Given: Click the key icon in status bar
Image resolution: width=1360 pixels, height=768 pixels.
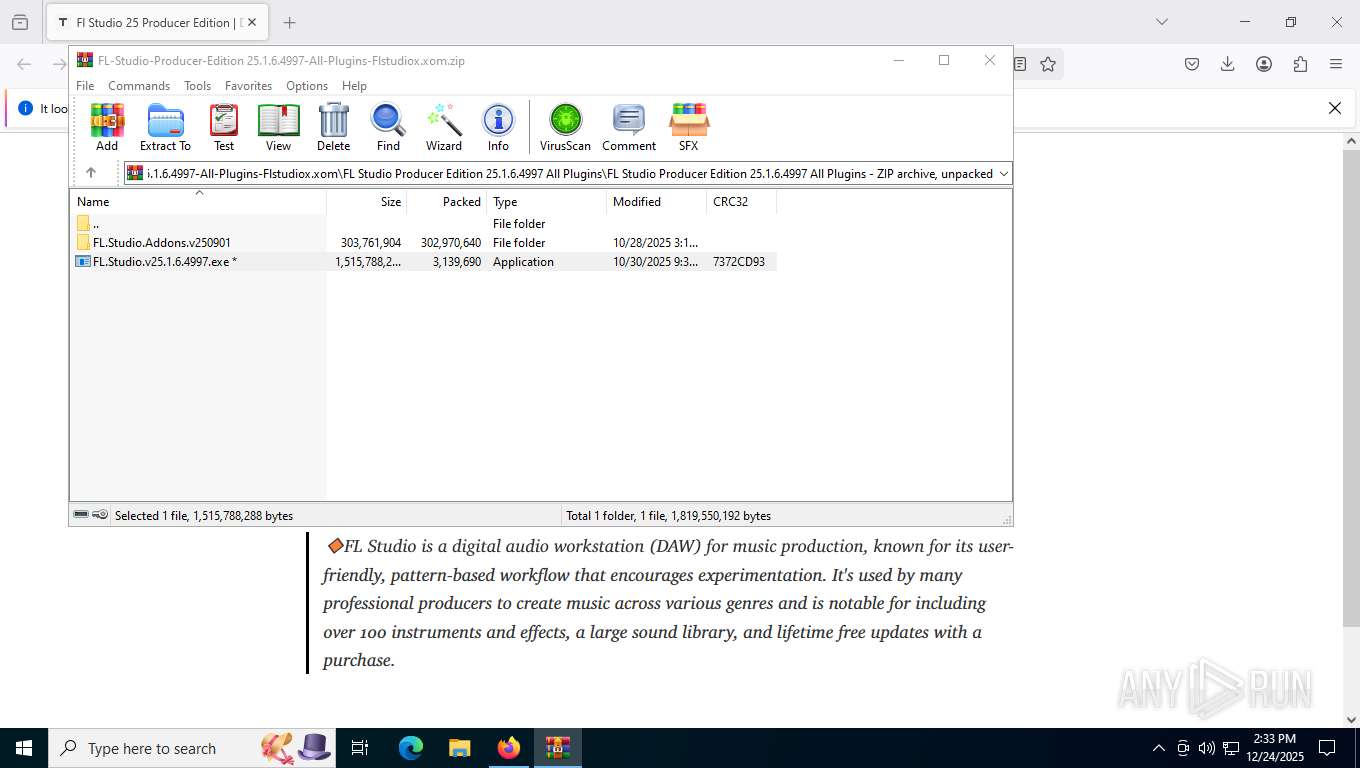Looking at the screenshot, I should pyautogui.click(x=100, y=515).
